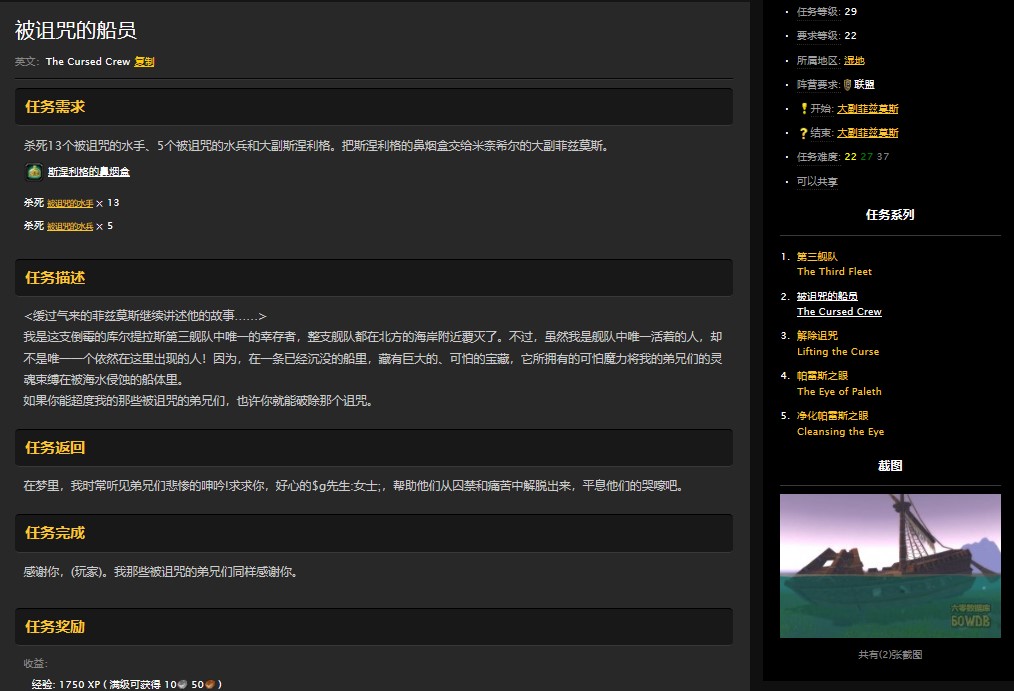Open the 湿地 zone link
The width and height of the screenshot is (1014, 691).
854,60
